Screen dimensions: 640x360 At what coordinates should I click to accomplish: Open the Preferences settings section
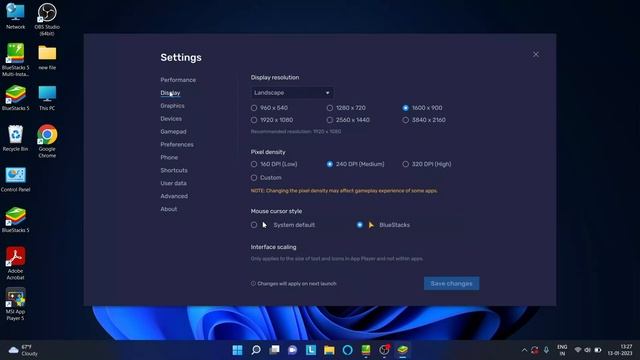177,144
